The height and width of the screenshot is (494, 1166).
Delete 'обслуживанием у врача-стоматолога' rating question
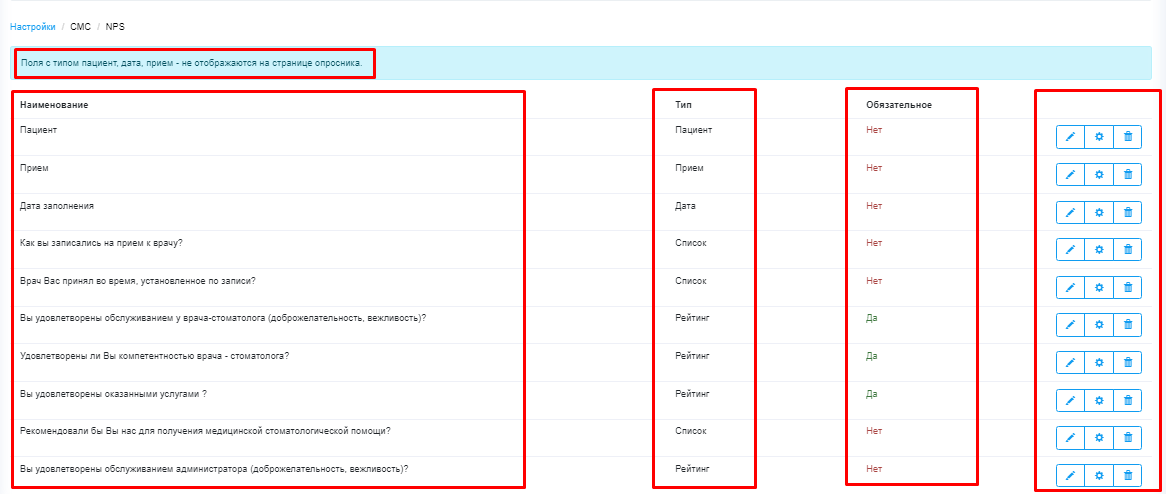click(x=1127, y=325)
